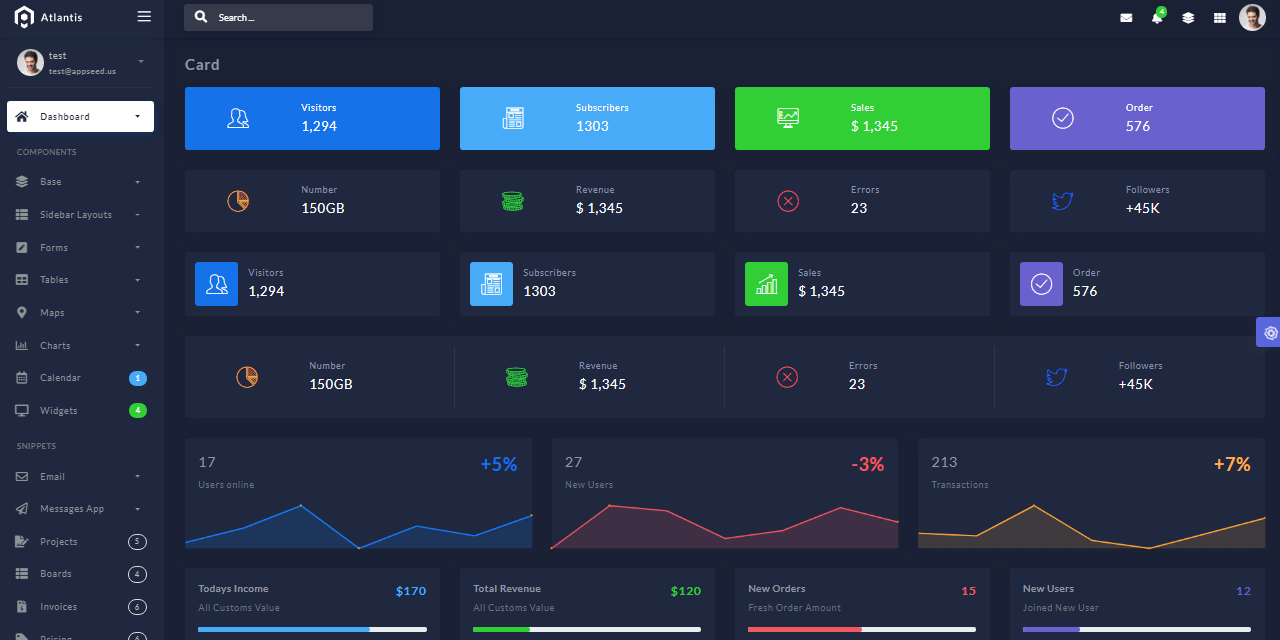Click the Widgets green badge showing 4
The height and width of the screenshot is (640, 1280).
pos(137,410)
